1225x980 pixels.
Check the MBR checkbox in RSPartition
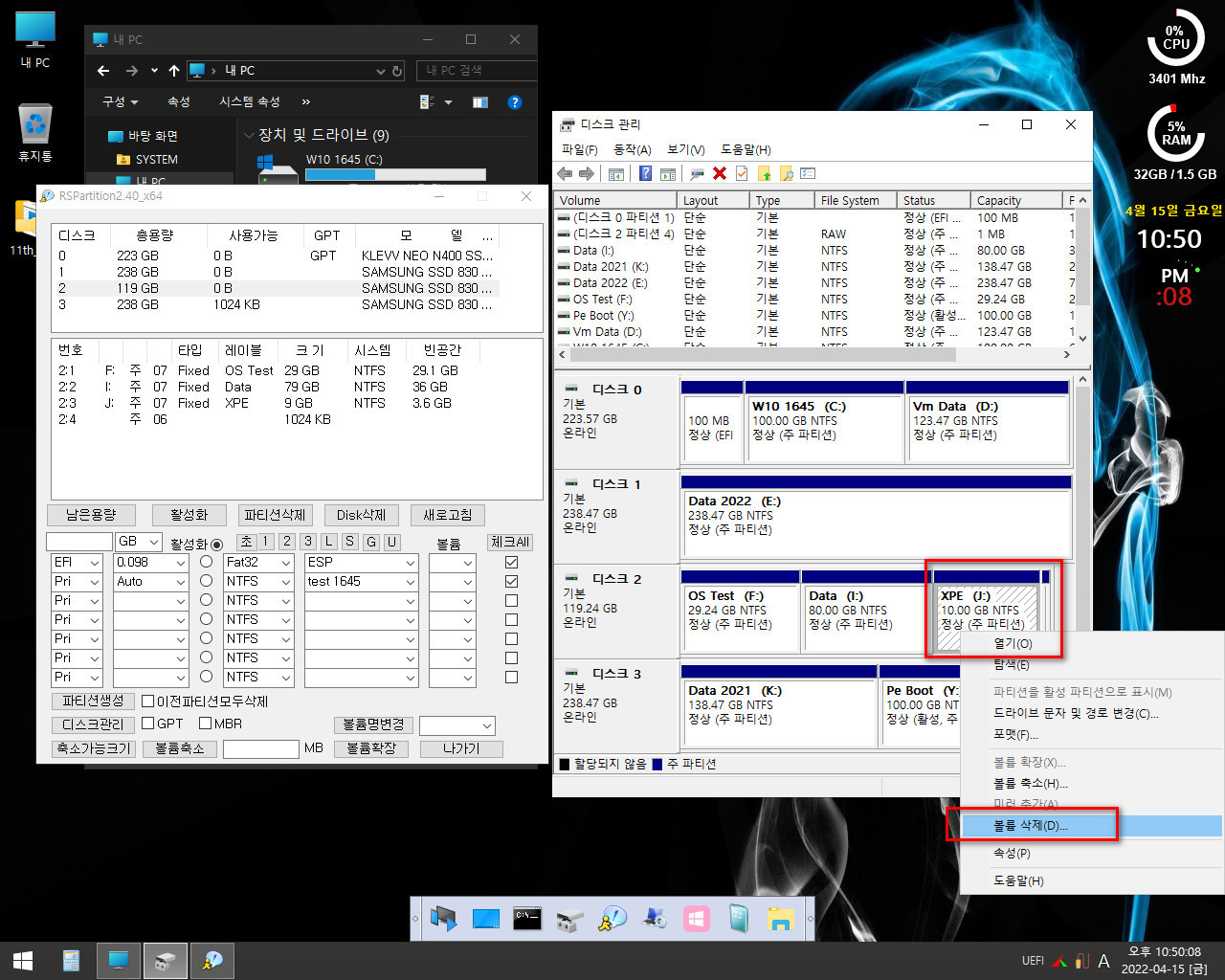(205, 724)
